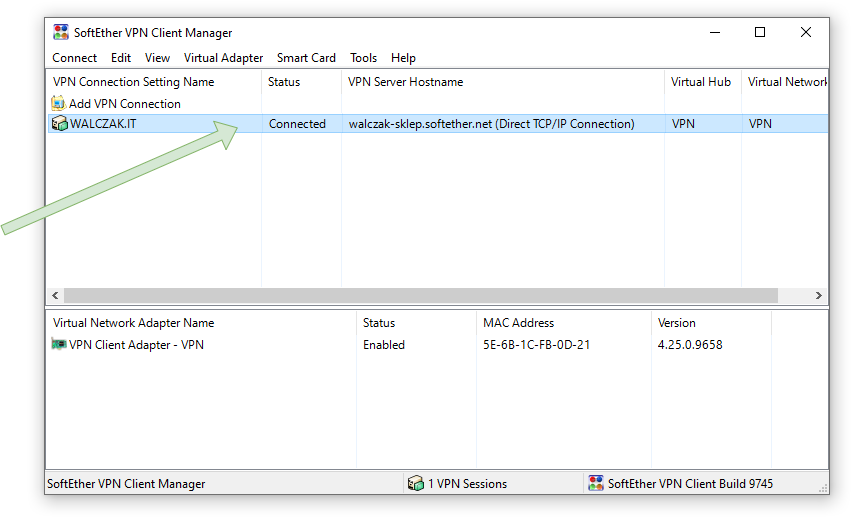Viewport: 854px width, 520px height.
Task: Open the Edit menu
Action: pyautogui.click(x=121, y=58)
